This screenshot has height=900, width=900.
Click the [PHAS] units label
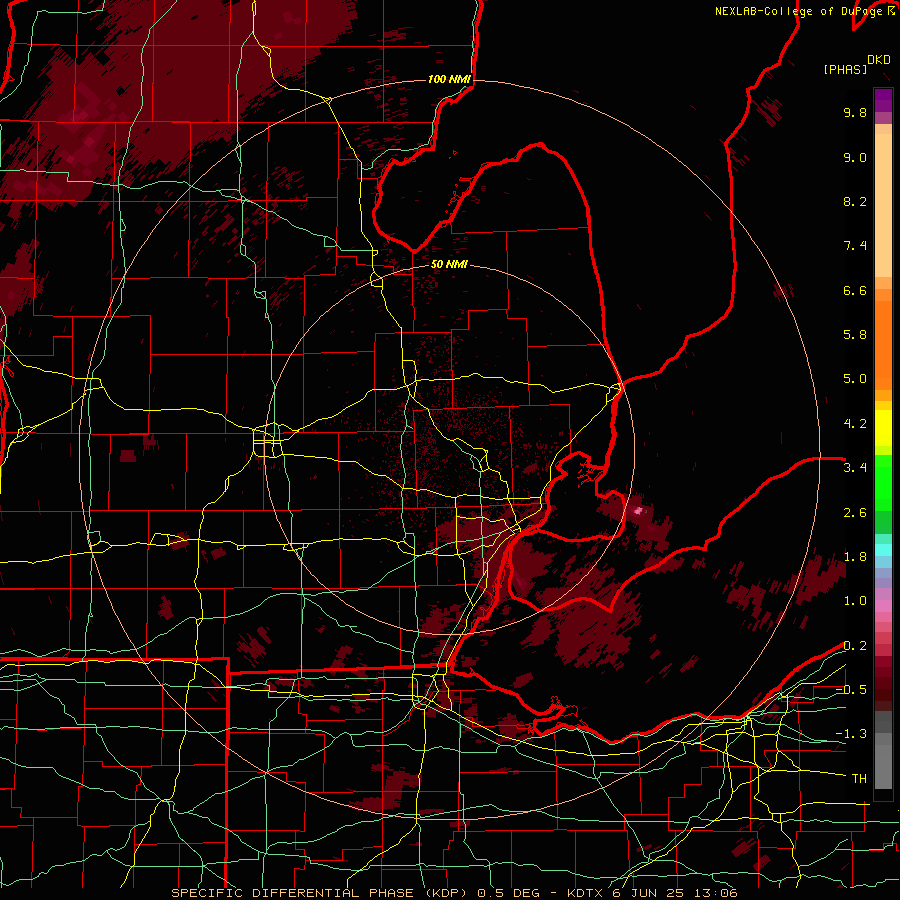coord(845,69)
